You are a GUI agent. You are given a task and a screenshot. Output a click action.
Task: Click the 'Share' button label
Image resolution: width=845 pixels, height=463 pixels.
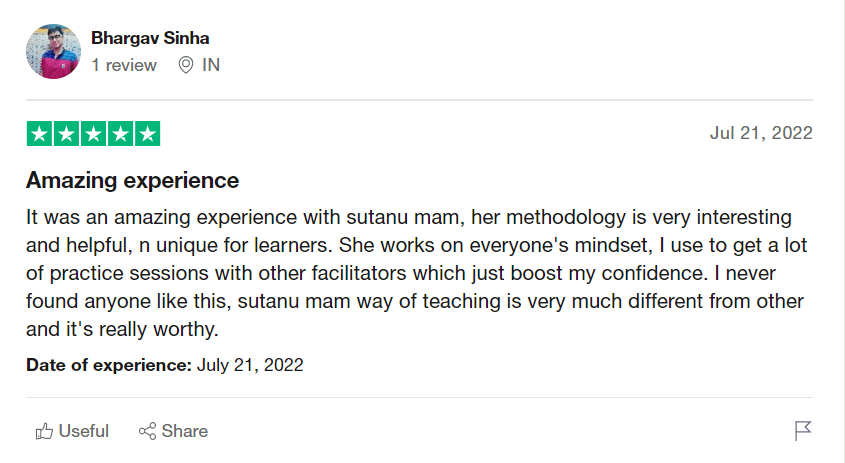coord(185,431)
